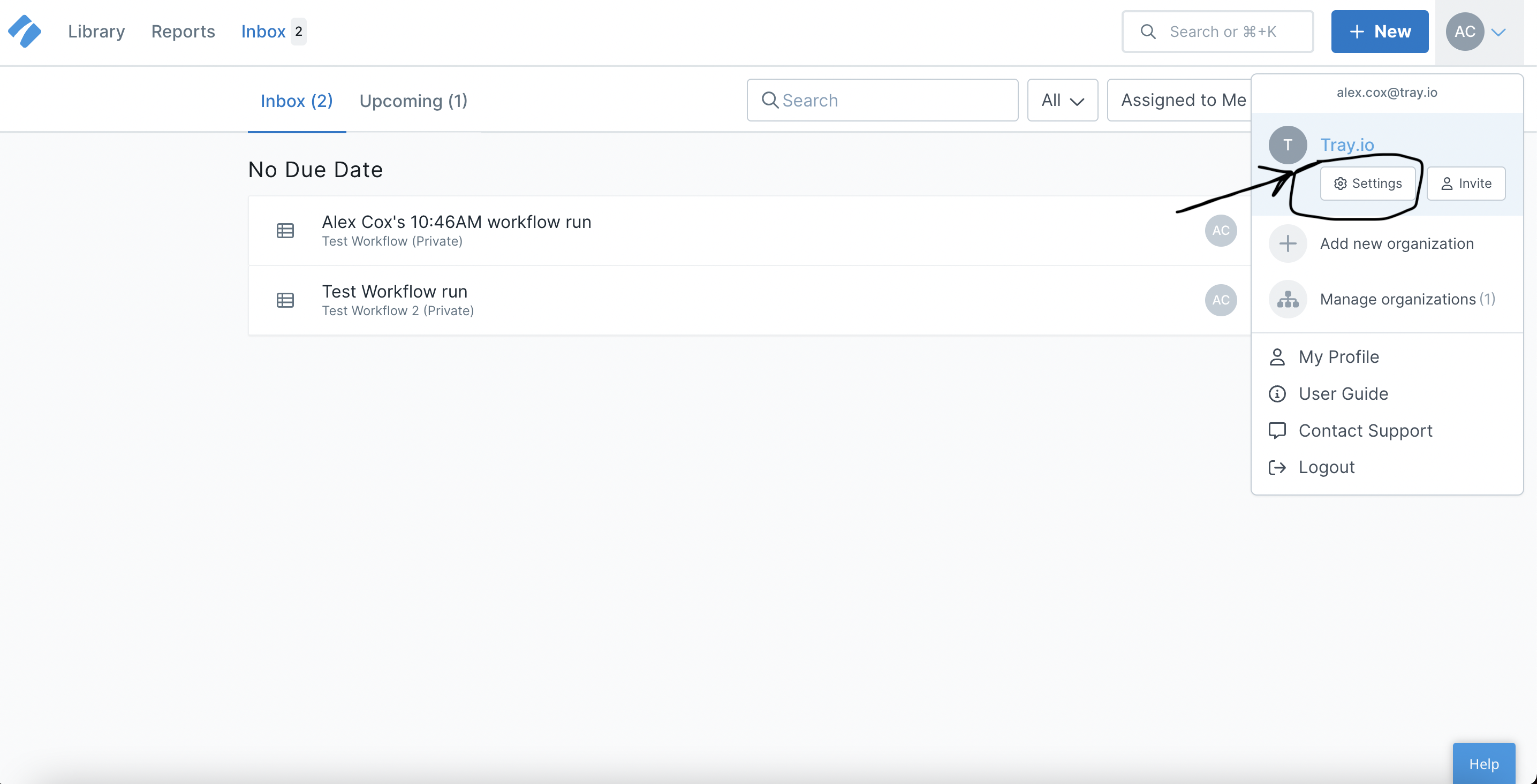Viewport: 1537px width, 784px height.
Task: Expand the All filter dropdown
Action: point(1062,100)
